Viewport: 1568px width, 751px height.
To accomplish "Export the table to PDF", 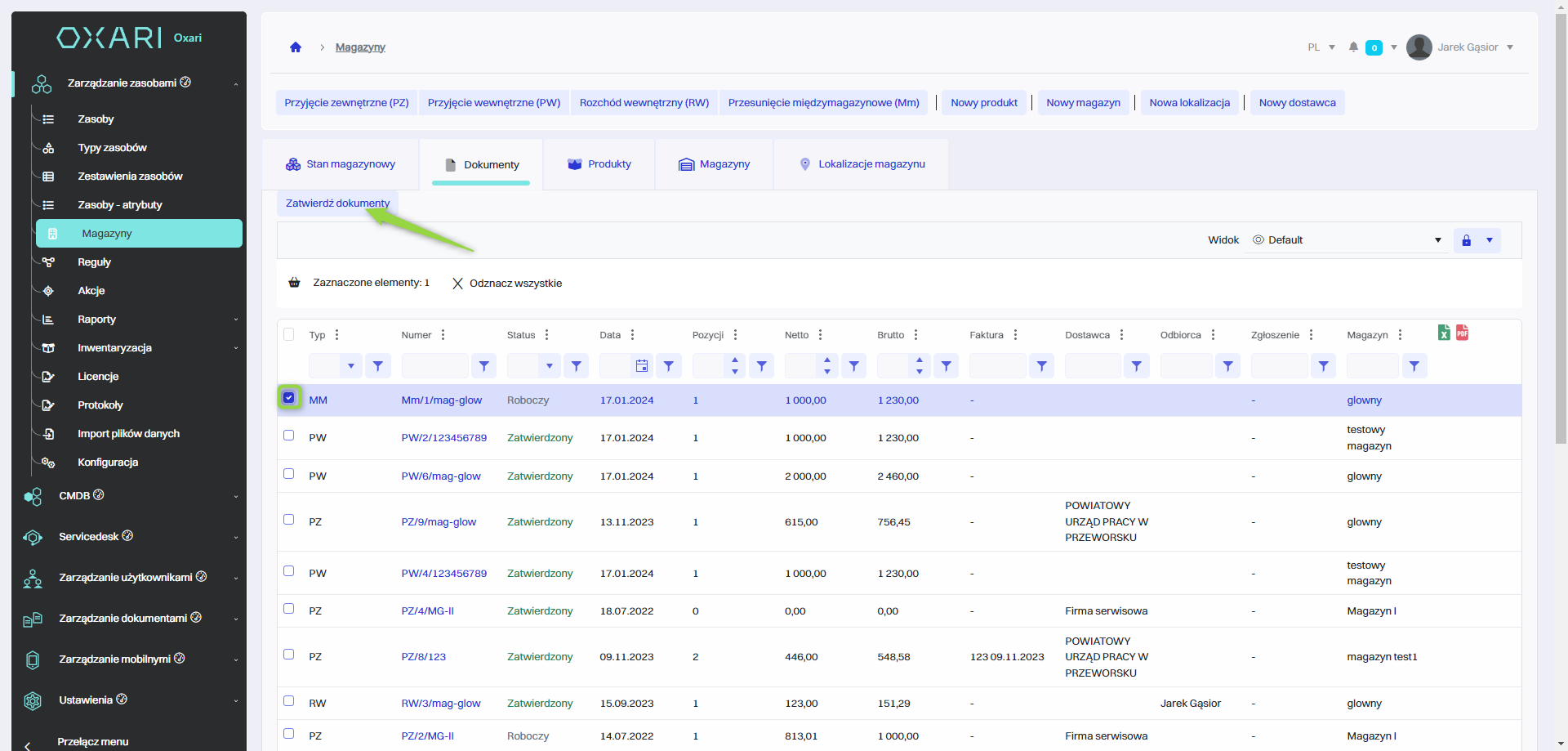I will click(x=1462, y=333).
